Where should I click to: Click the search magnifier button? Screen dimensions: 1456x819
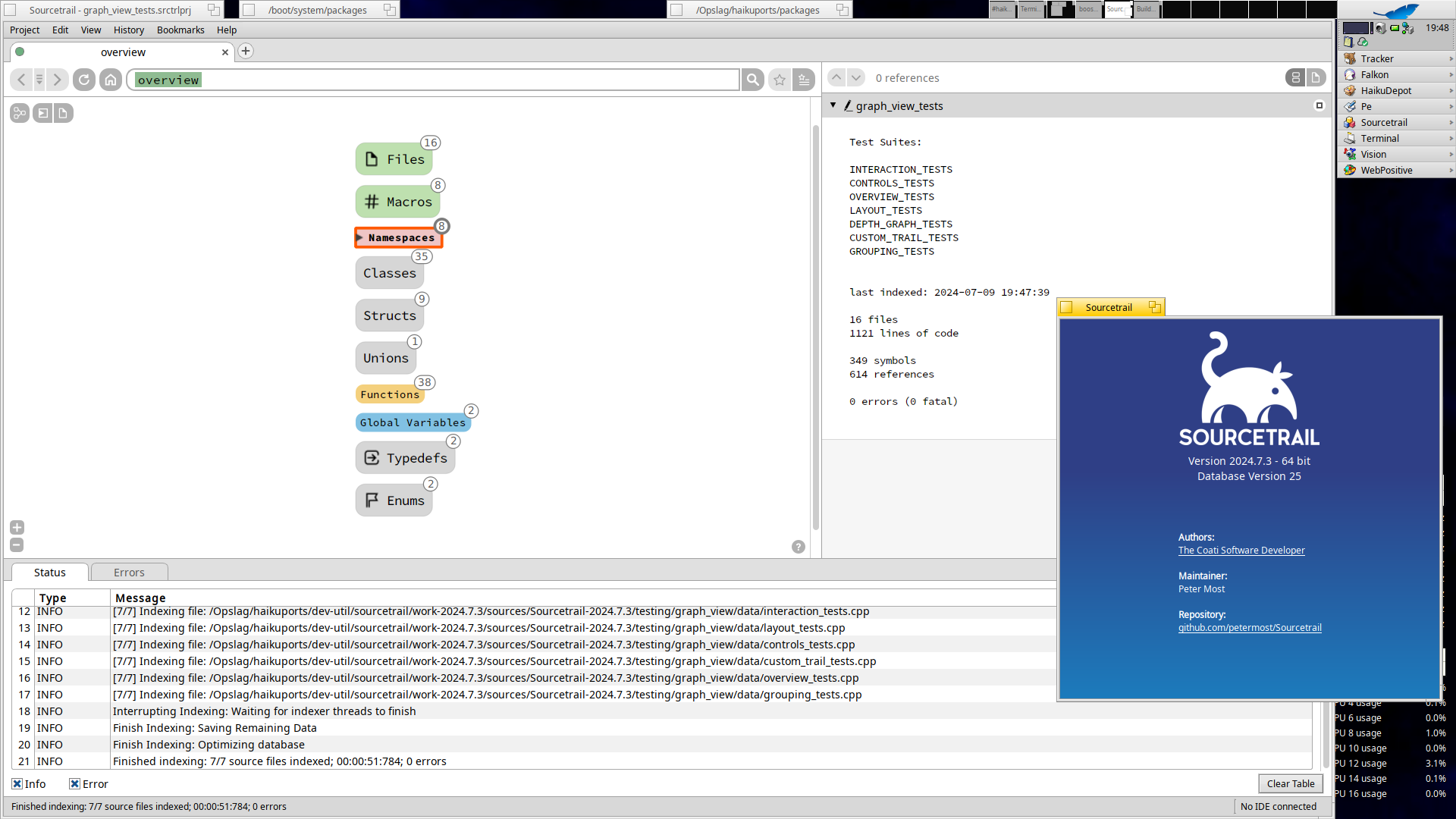point(753,80)
